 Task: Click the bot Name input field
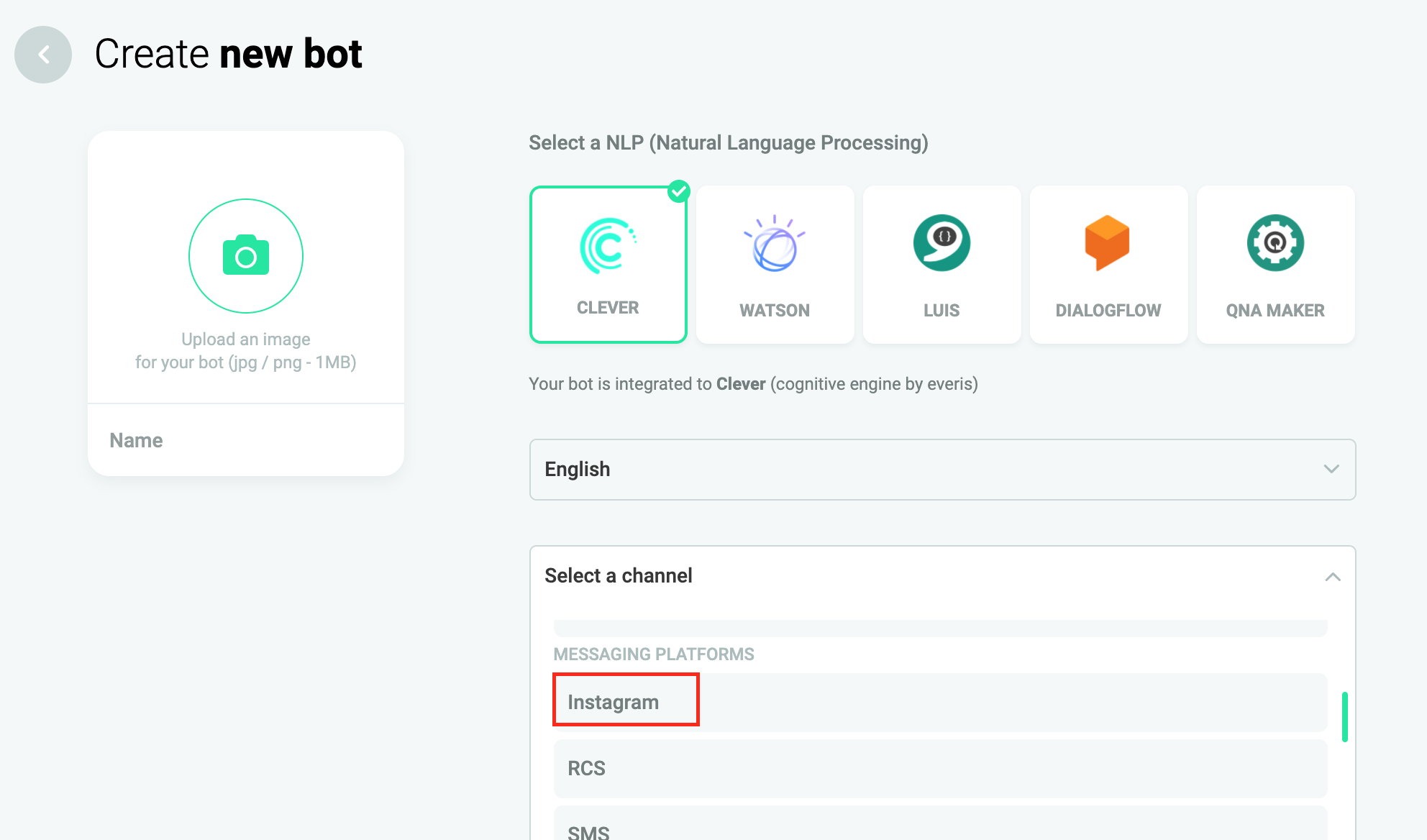tap(246, 440)
